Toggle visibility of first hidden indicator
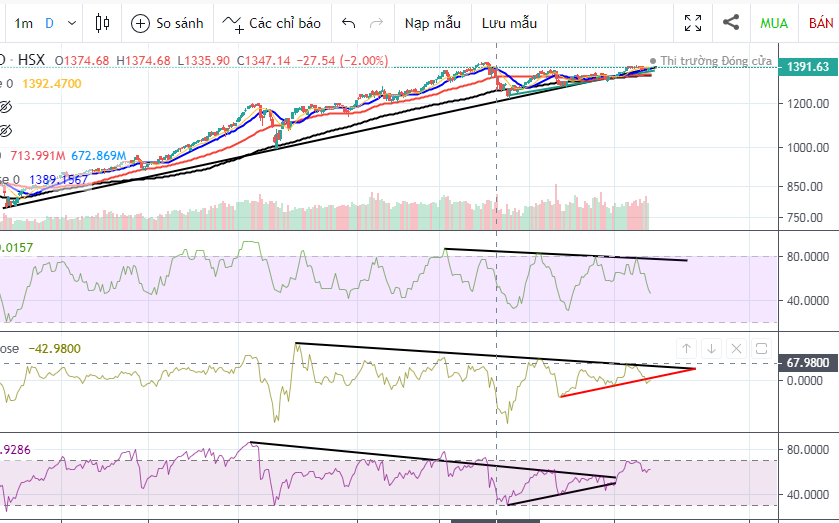The height and width of the screenshot is (523, 839). [x=5, y=106]
